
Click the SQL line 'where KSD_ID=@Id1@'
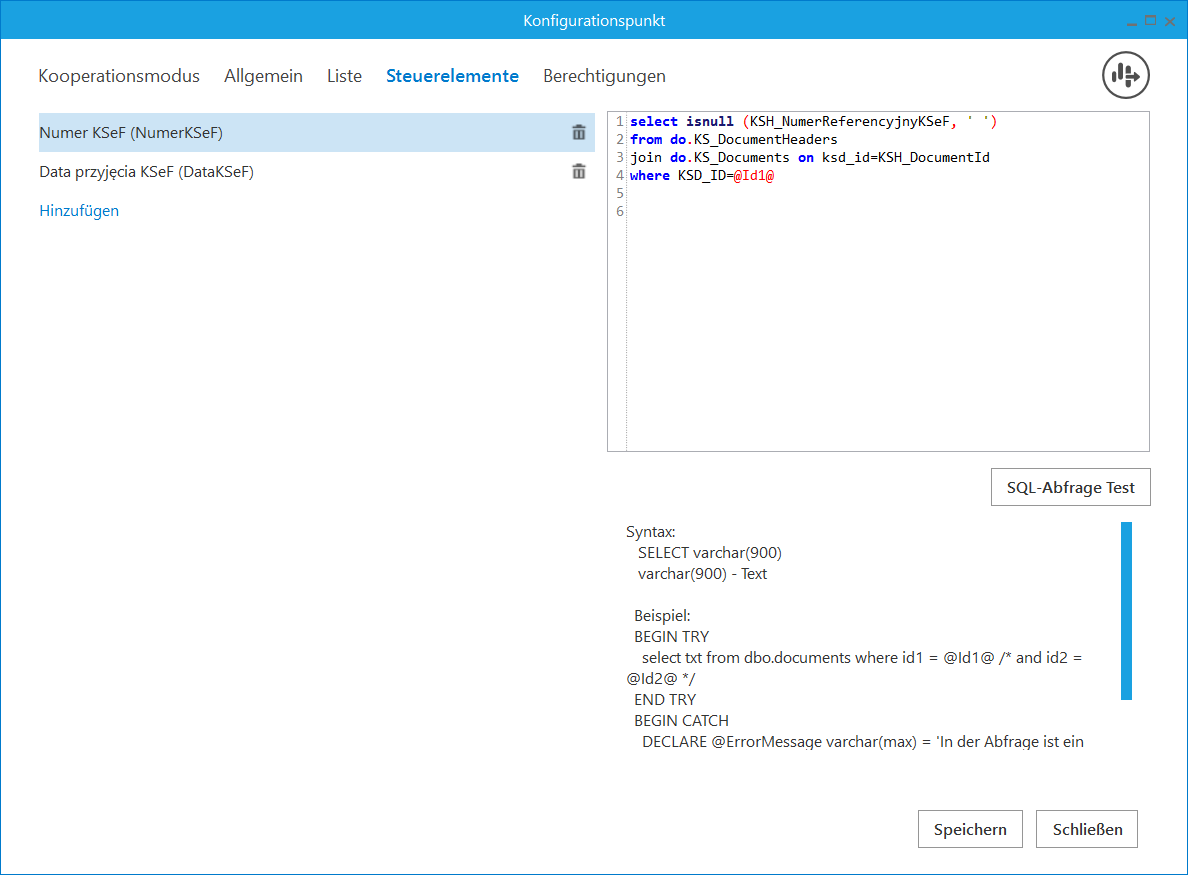702,176
